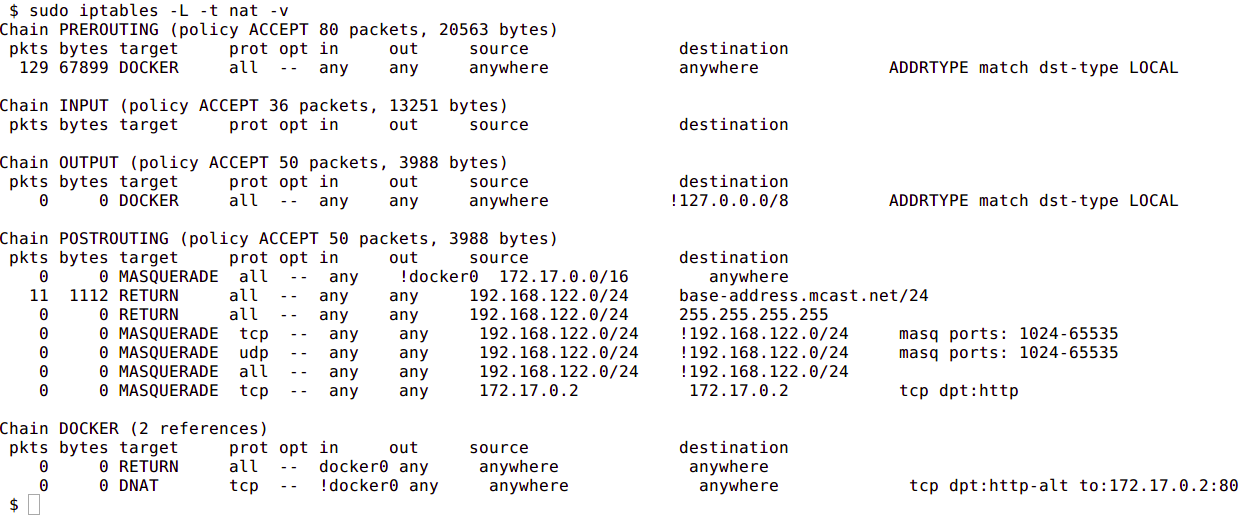
Task: Click the 'base-address.mcast.net/24' destination
Action: [x=803, y=296]
